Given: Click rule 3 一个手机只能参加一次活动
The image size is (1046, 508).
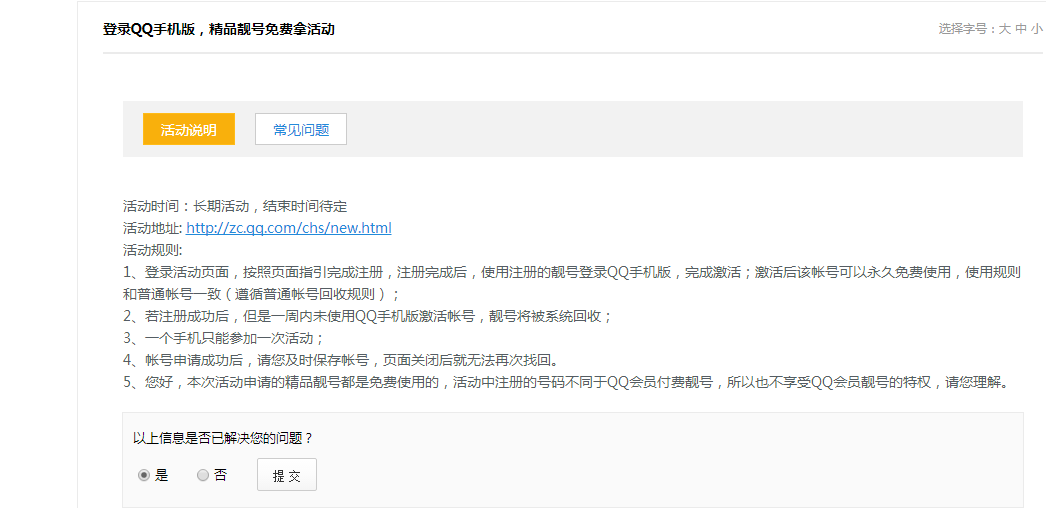Looking at the screenshot, I should click(x=223, y=338).
